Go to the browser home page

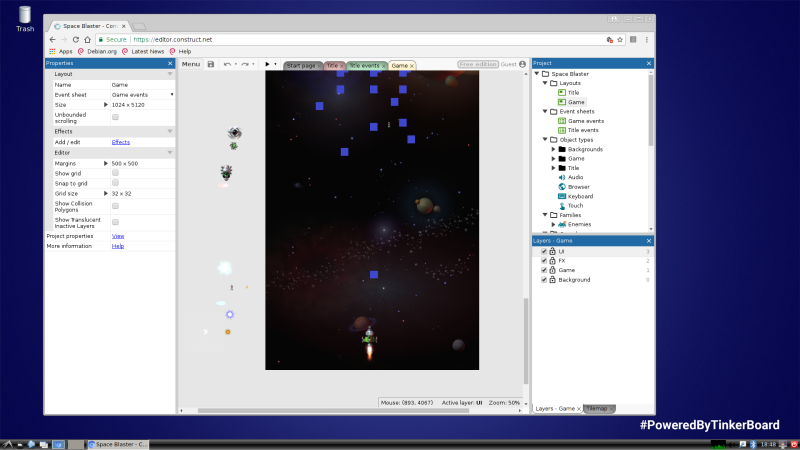click(87, 39)
